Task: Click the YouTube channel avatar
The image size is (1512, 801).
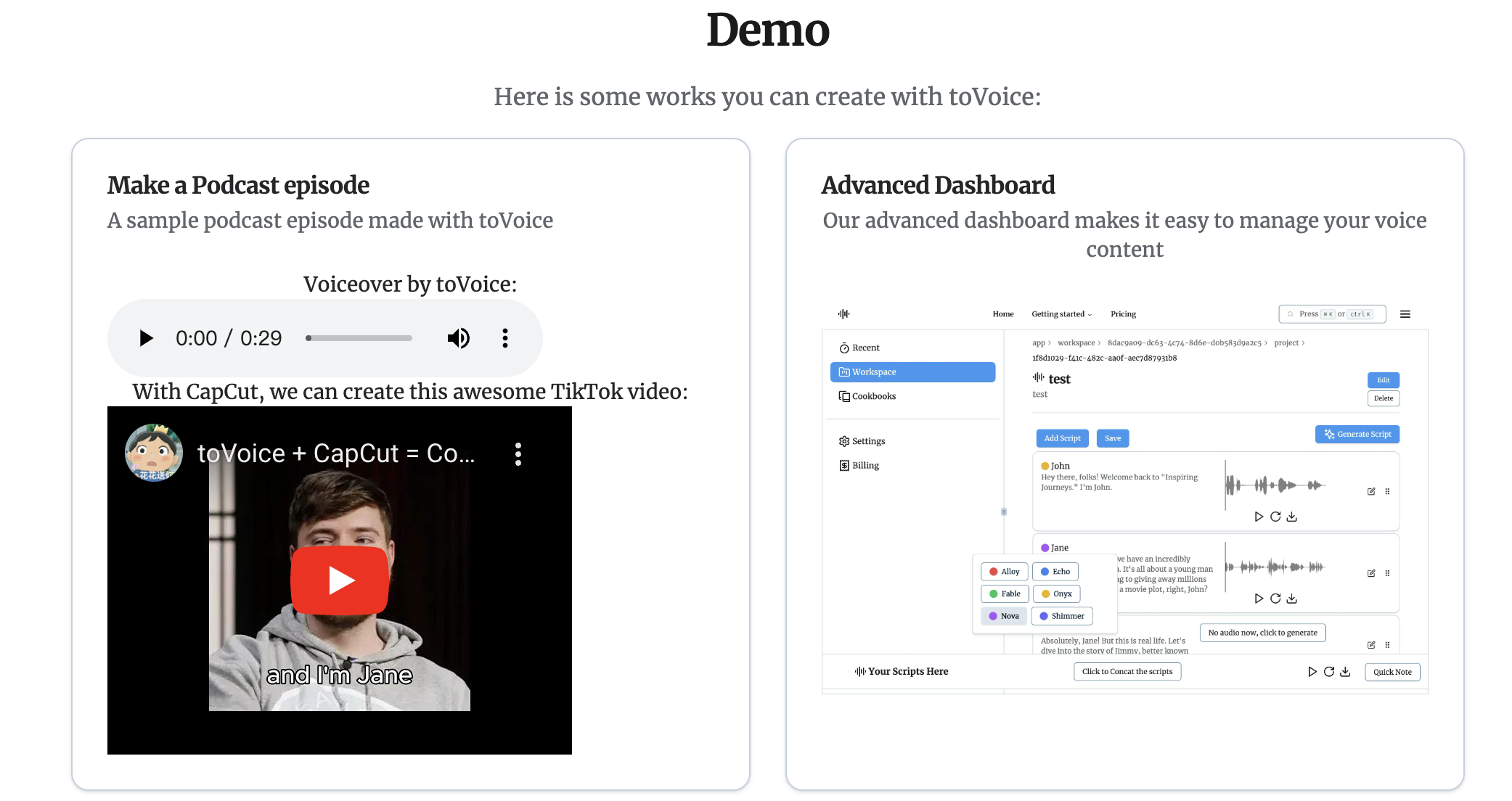Action: 153,453
